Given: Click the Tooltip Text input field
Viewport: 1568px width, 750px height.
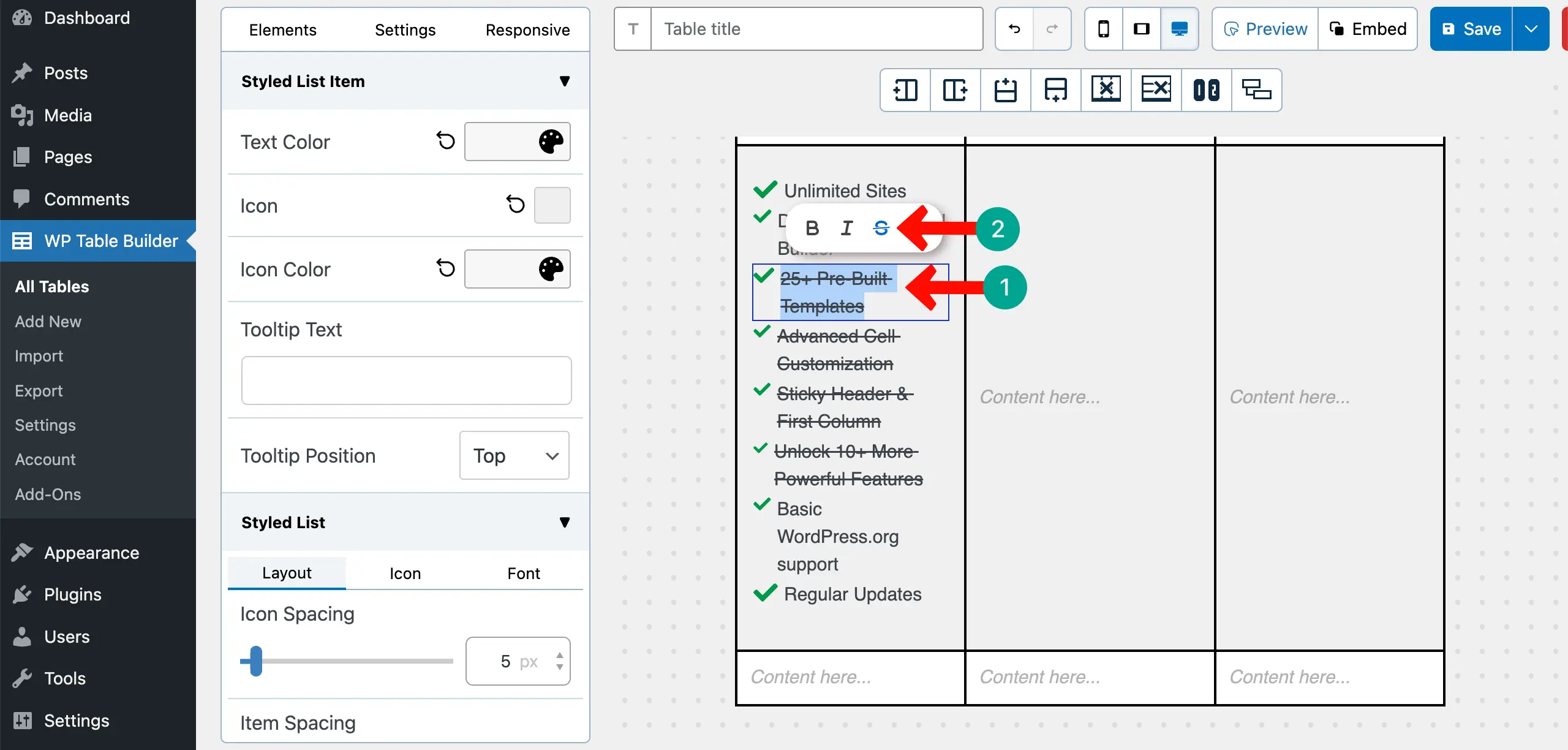Looking at the screenshot, I should click(x=406, y=381).
